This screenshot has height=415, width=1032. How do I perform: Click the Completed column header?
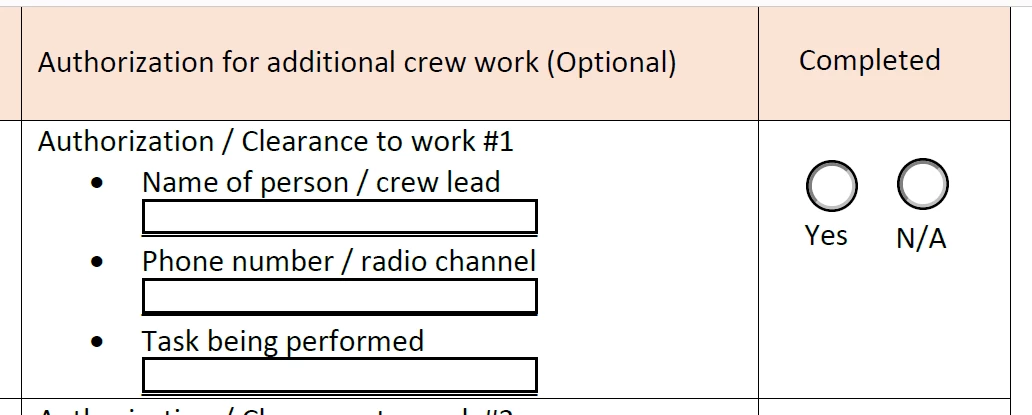(869, 61)
